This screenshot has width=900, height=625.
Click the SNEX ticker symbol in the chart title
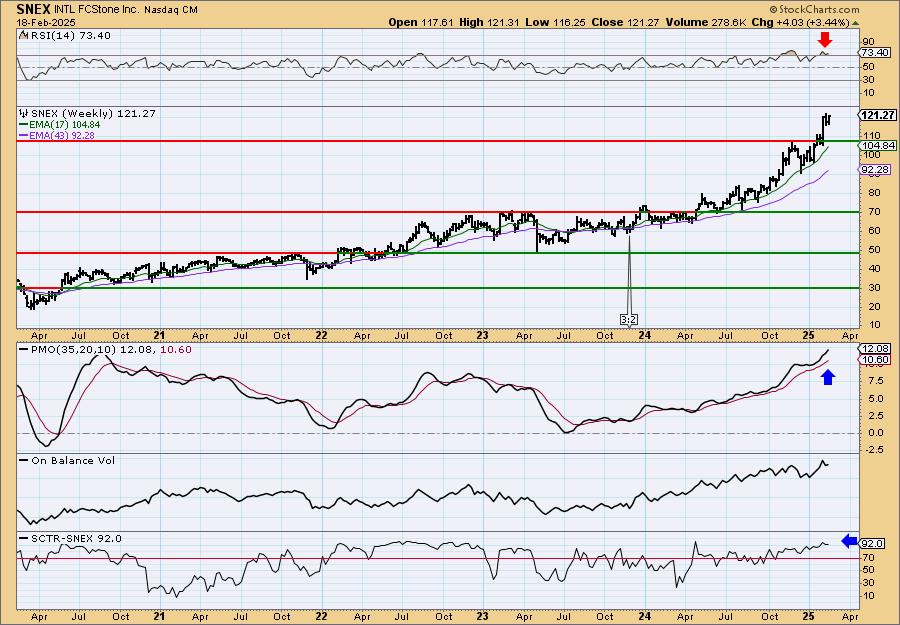pos(32,9)
